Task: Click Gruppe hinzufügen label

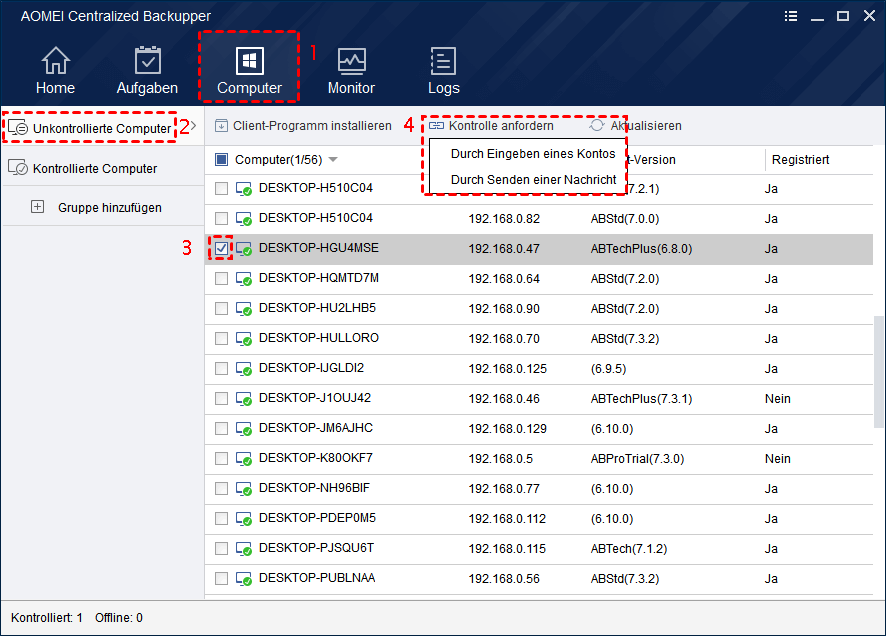Action: pyautogui.click(x=110, y=207)
